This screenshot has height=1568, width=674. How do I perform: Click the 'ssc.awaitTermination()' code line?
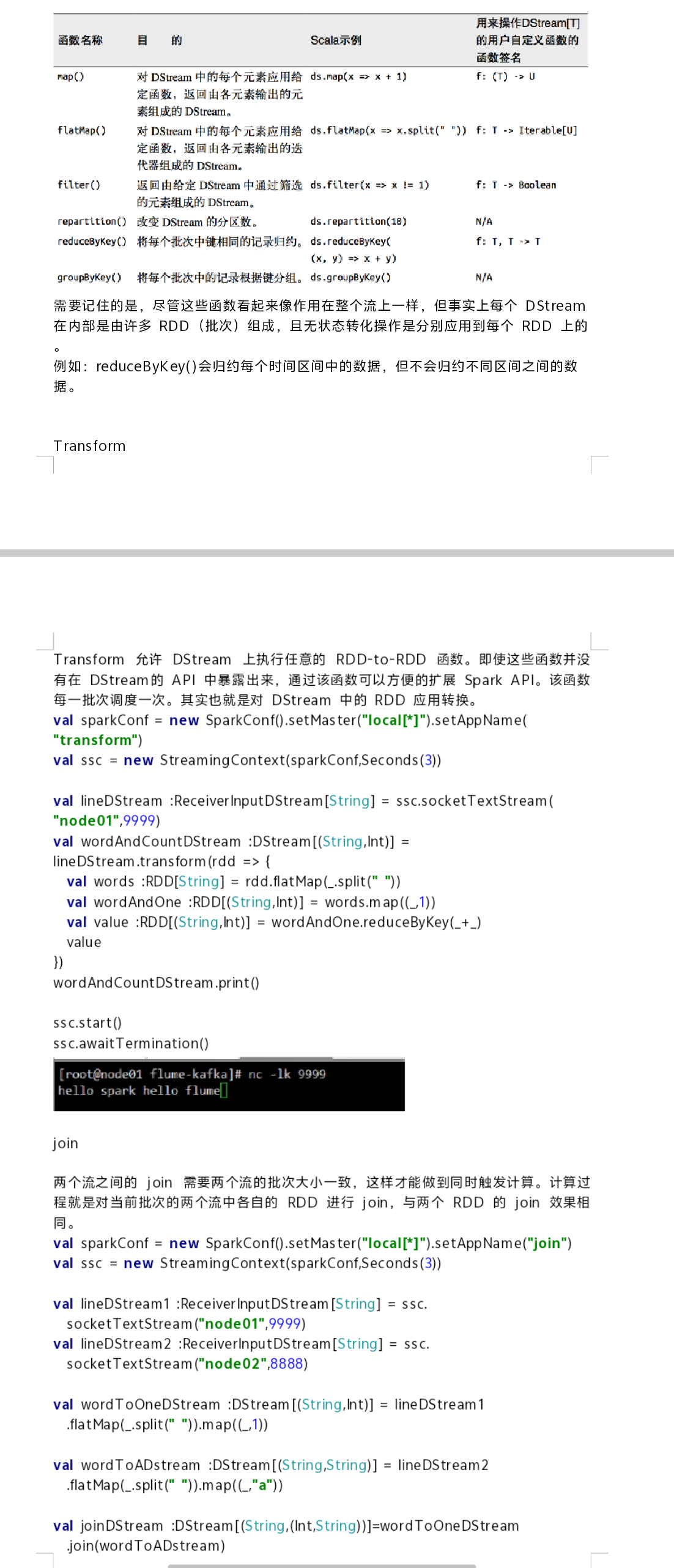131,1043
